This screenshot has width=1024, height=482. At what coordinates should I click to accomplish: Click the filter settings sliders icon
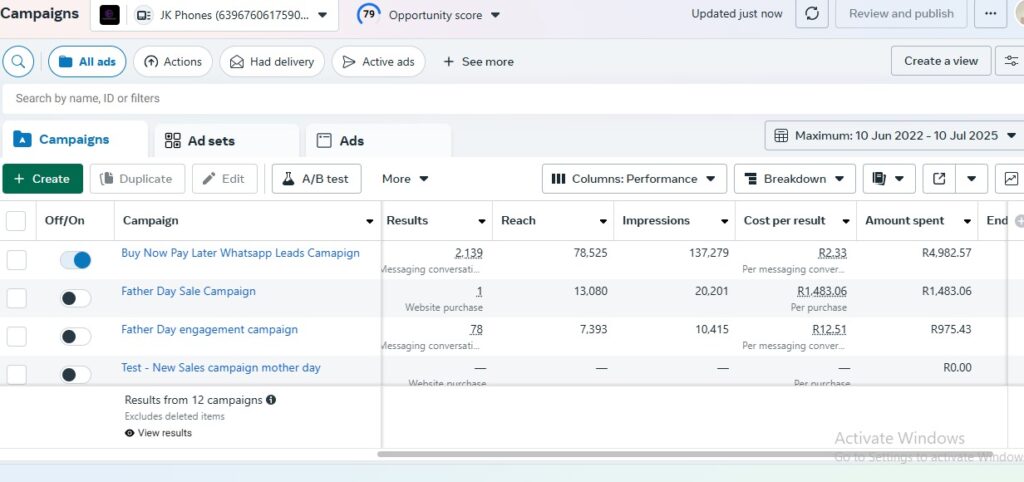click(1011, 61)
